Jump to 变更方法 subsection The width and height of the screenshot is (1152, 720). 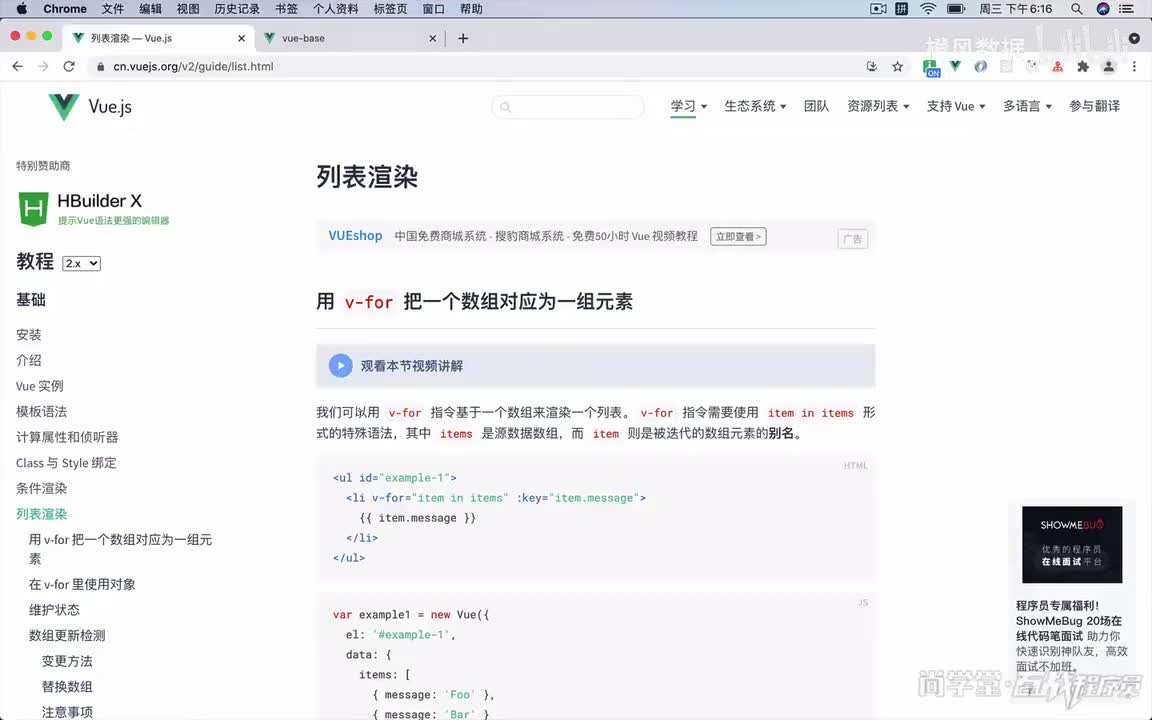(67, 661)
